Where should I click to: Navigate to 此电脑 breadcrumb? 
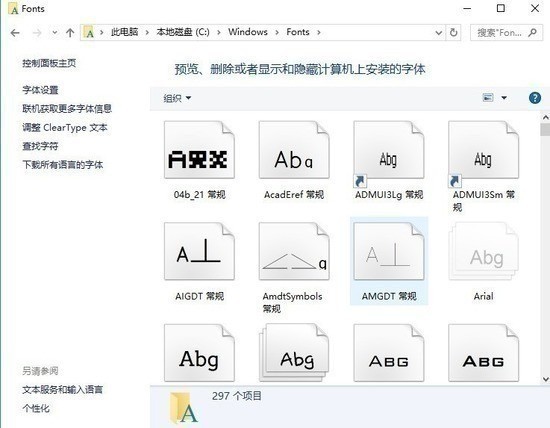(x=125, y=32)
